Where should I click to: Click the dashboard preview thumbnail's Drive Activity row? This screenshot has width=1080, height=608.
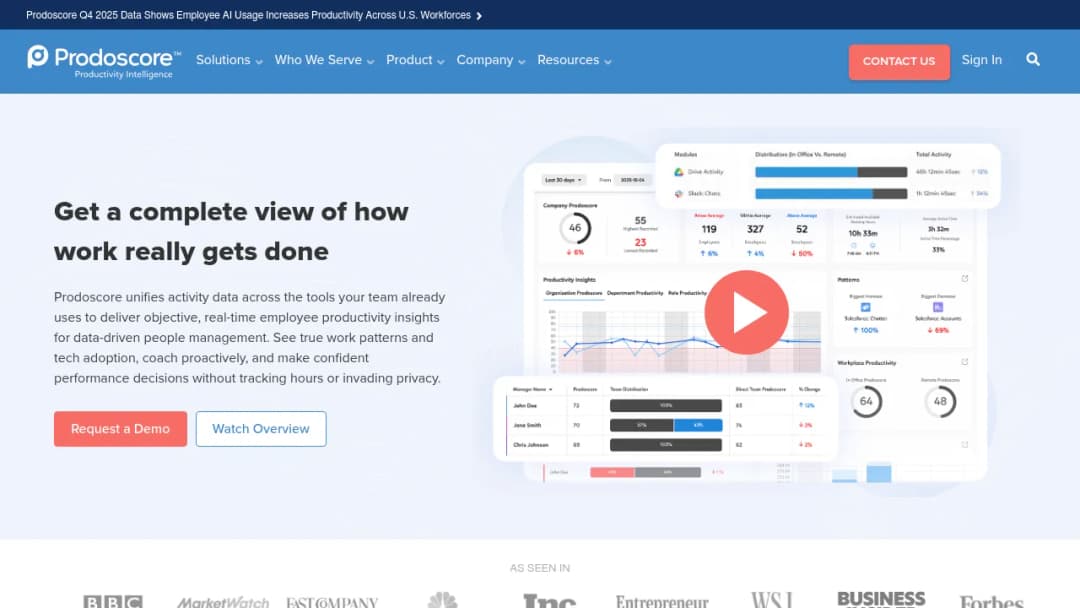(x=830, y=172)
